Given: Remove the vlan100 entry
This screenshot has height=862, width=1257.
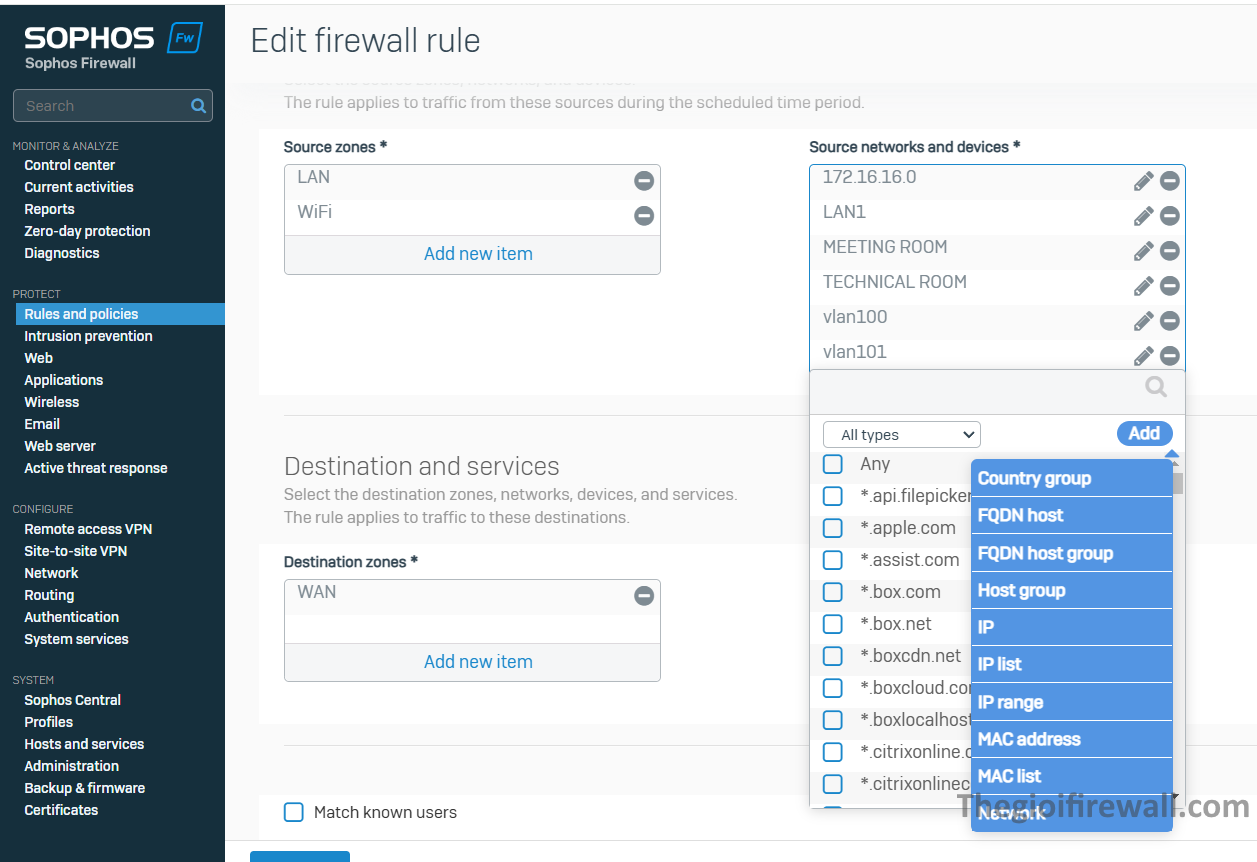Looking at the screenshot, I should (1170, 321).
